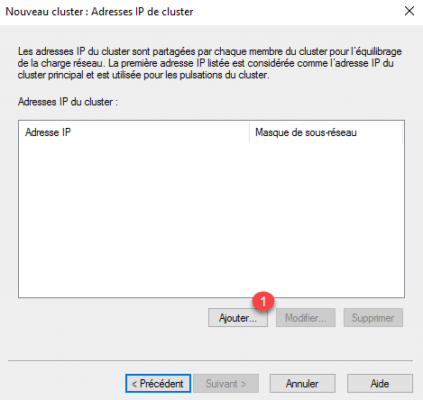Close the Nouveau cluster dialog

click(409, 11)
